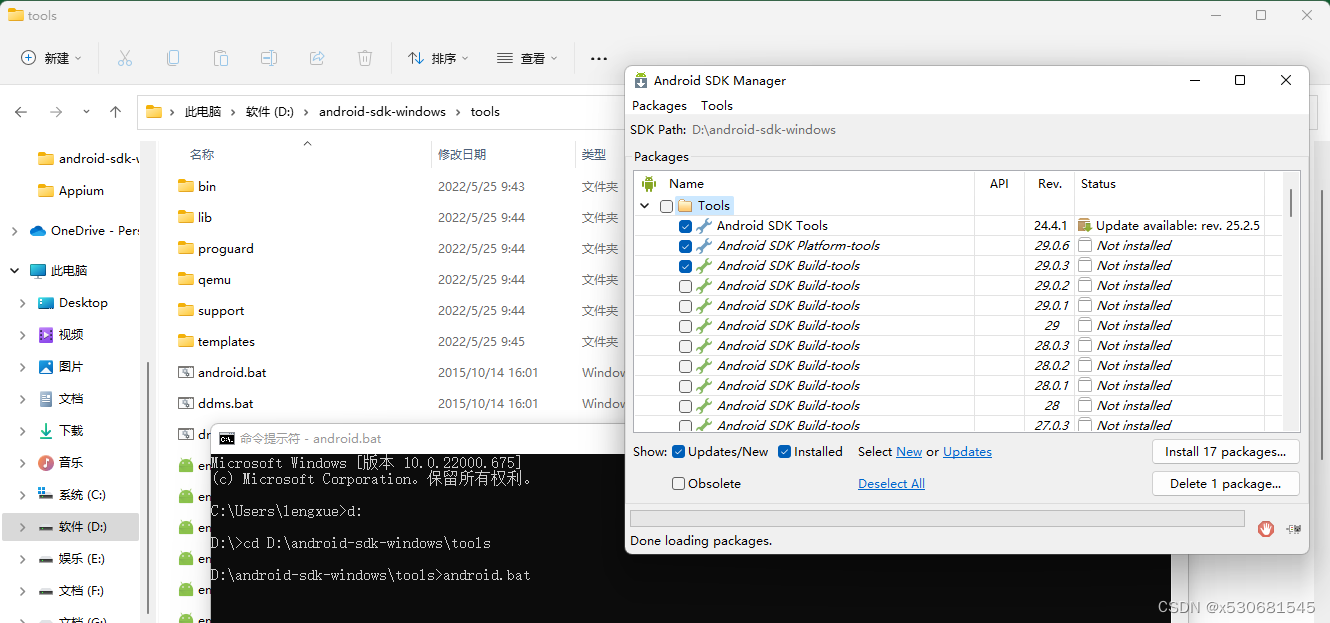Click the bin folder icon in file list
The image size is (1330, 623).
185,186
